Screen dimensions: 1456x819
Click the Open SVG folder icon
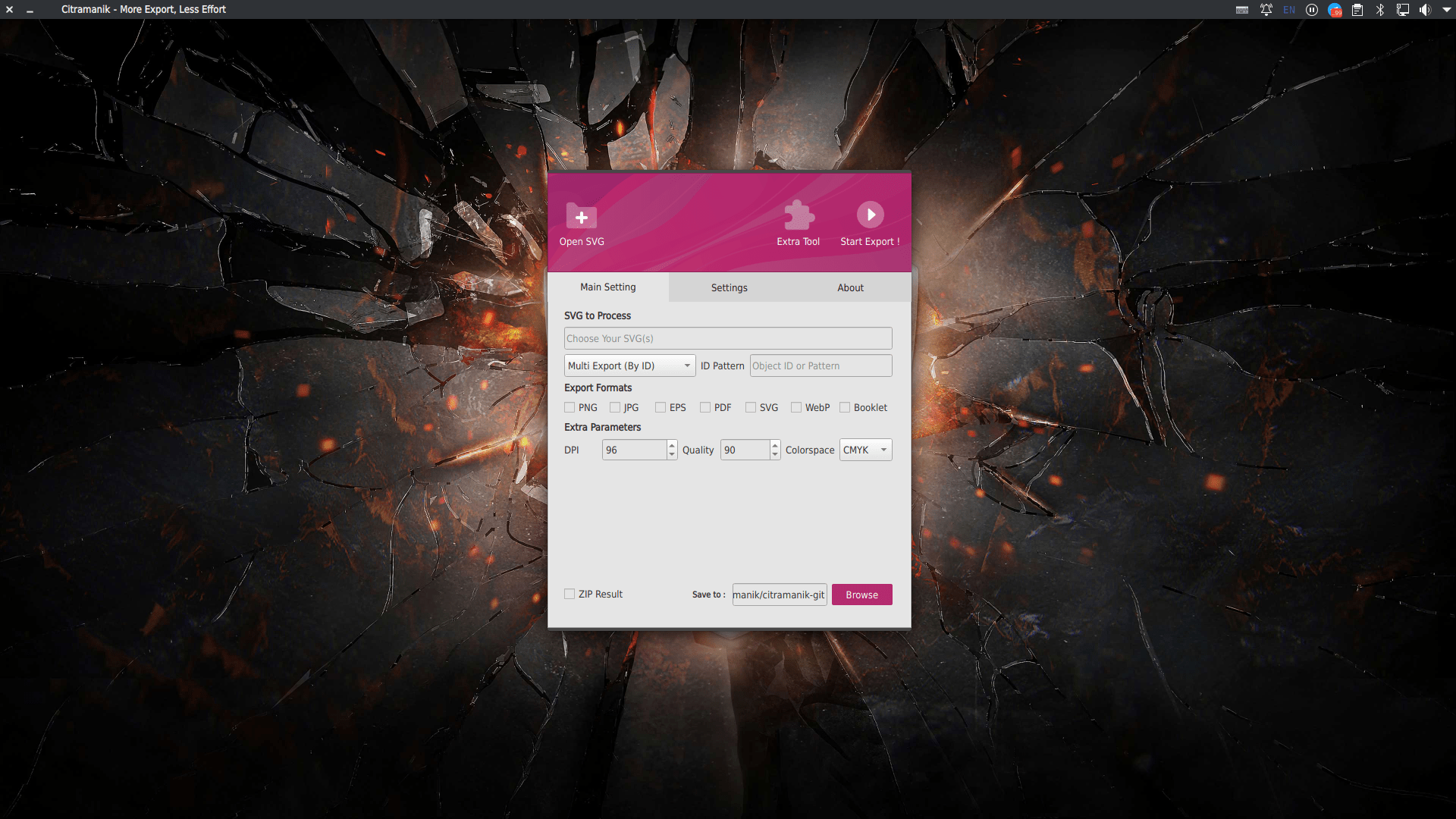pyautogui.click(x=581, y=216)
